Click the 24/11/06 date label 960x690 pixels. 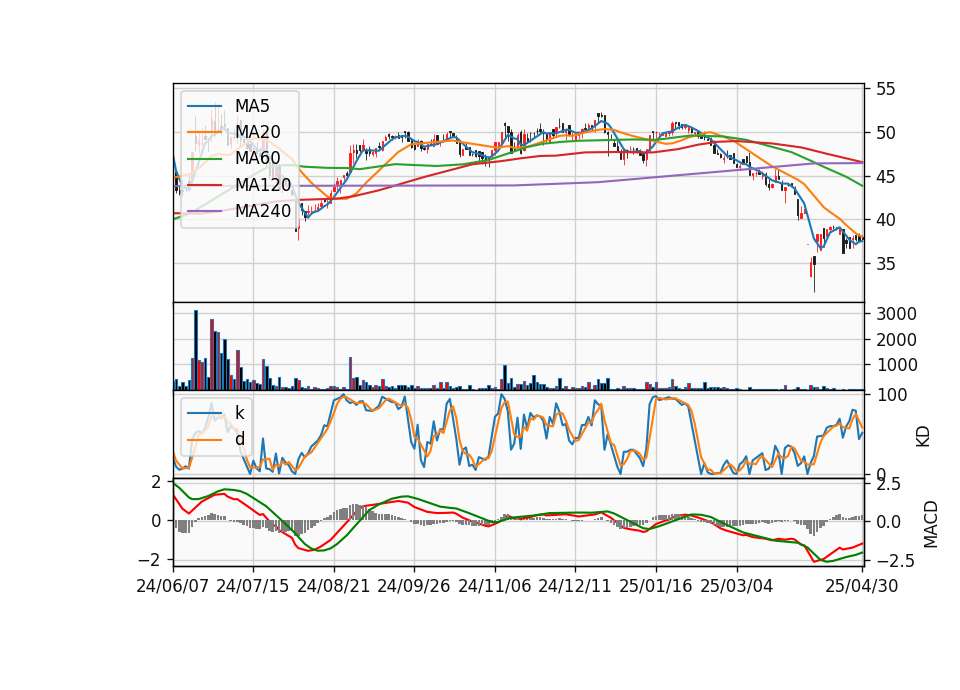click(x=495, y=586)
